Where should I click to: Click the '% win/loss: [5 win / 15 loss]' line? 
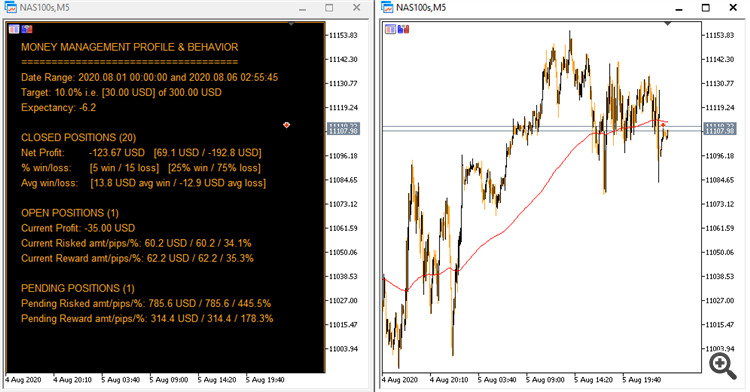coord(141,168)
